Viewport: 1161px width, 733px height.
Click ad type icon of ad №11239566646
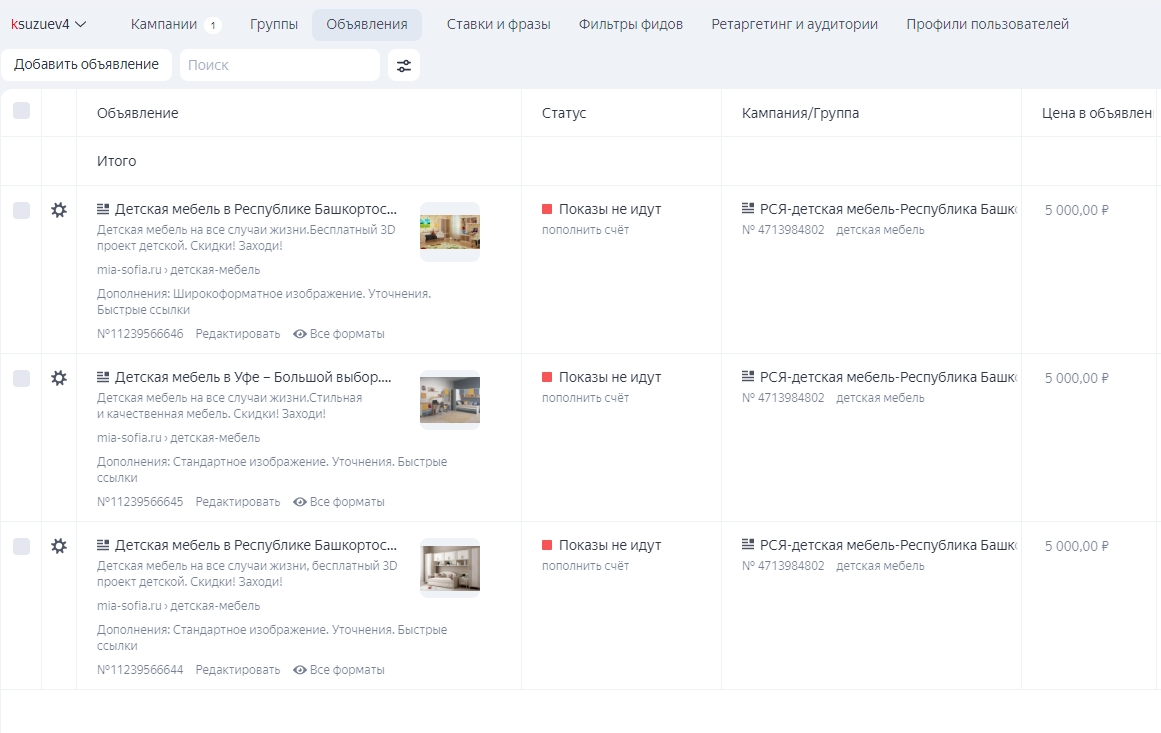103,210
